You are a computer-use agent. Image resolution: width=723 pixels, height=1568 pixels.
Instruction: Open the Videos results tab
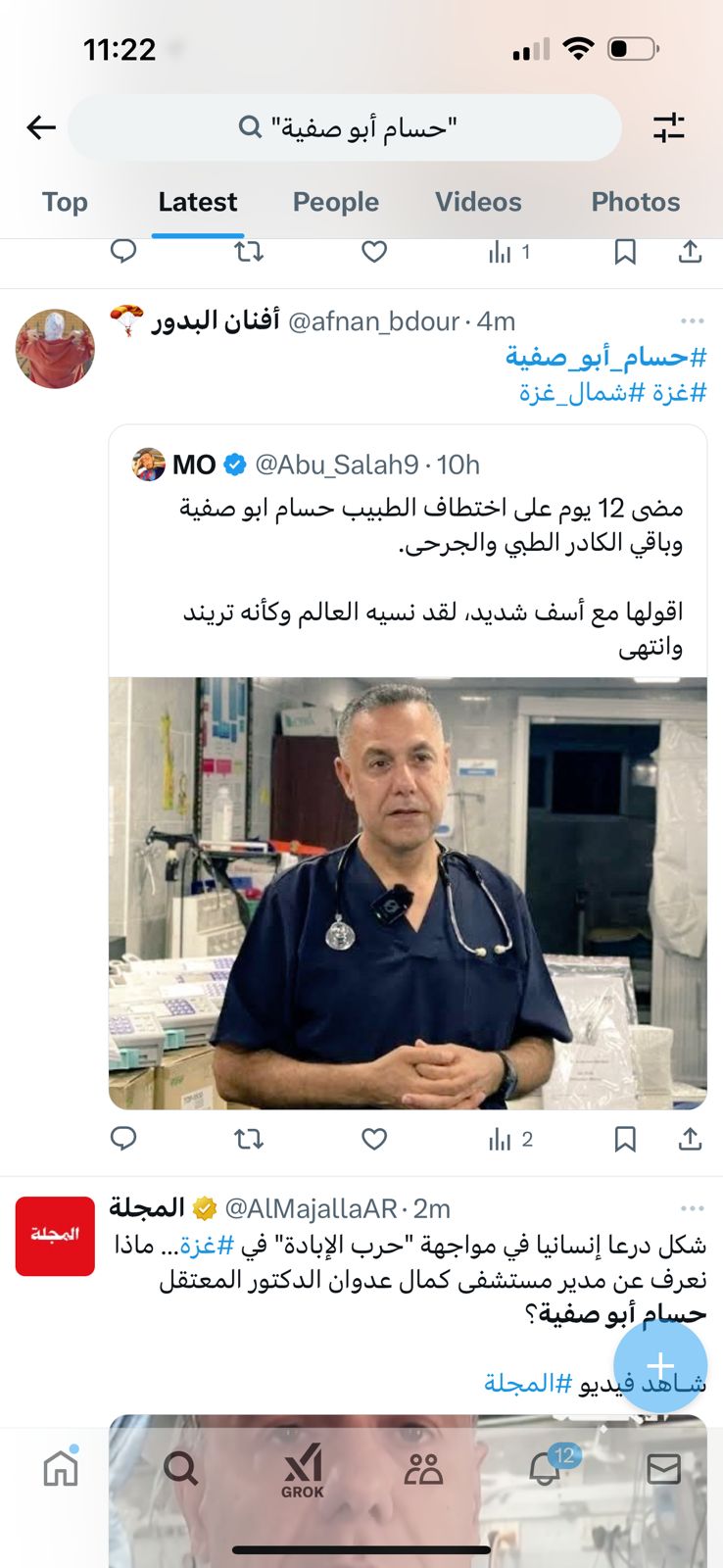point(478,202)
